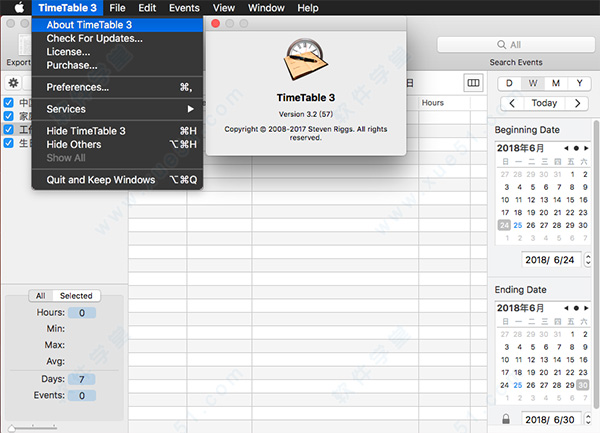The height and width of the screenshot is (433, 600).
Task: Switch statistics to Selected
Action: click(x=76, y=296)
